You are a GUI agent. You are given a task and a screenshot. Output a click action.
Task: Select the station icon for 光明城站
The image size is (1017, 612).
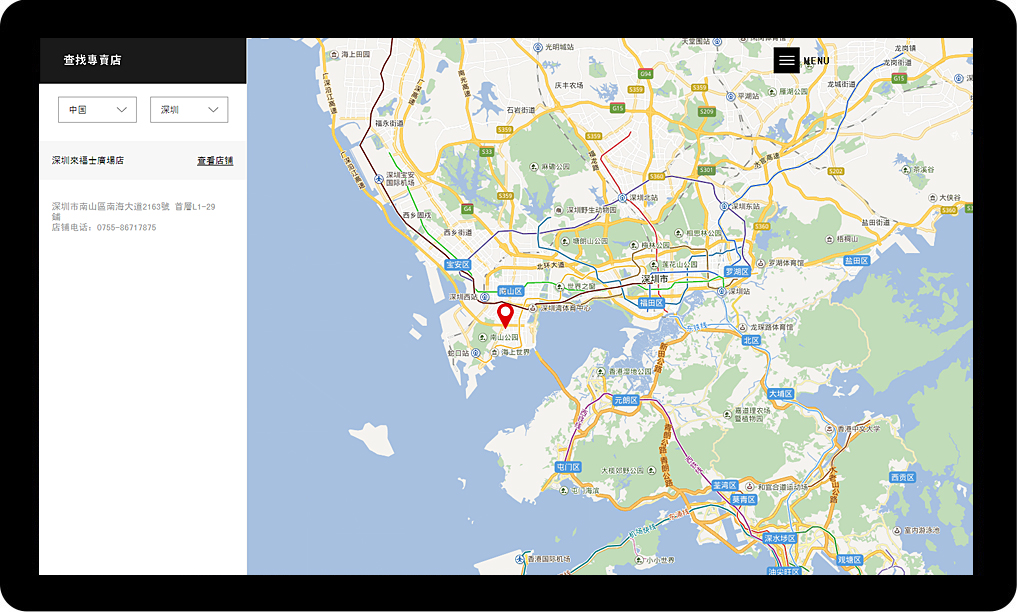[x=538, y=47]
